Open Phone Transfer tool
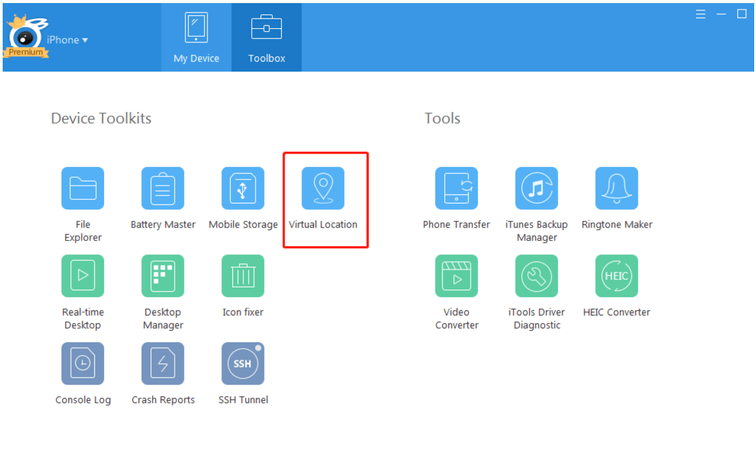 456,188
